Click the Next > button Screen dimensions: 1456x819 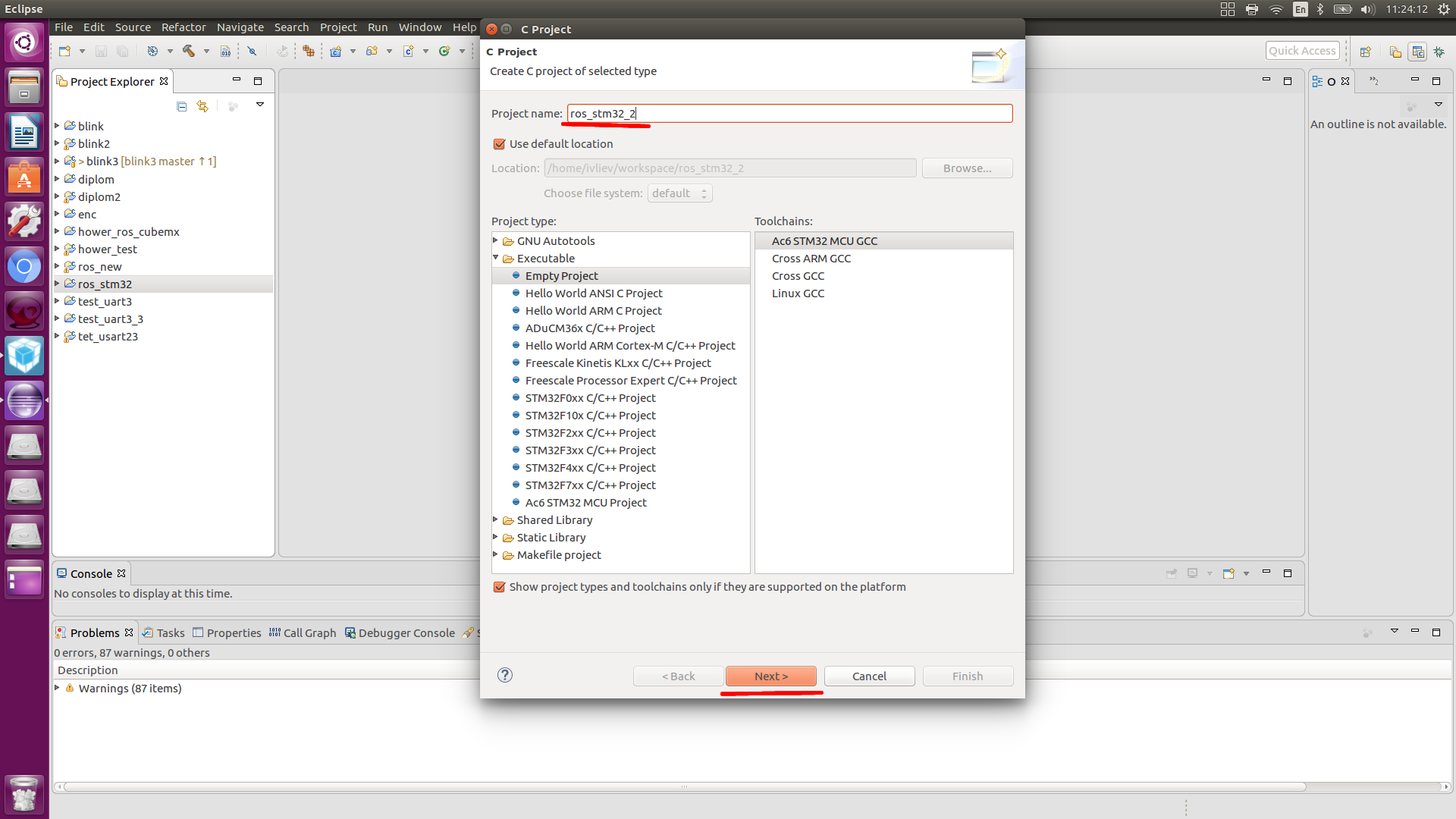pyautogui.click(x=771, y=676)
